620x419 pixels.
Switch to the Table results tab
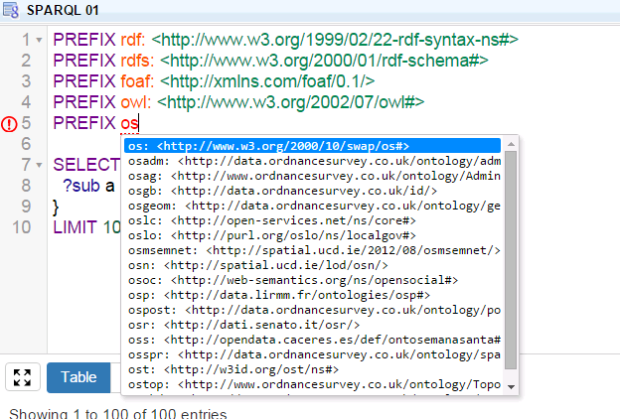pos(79,377)
